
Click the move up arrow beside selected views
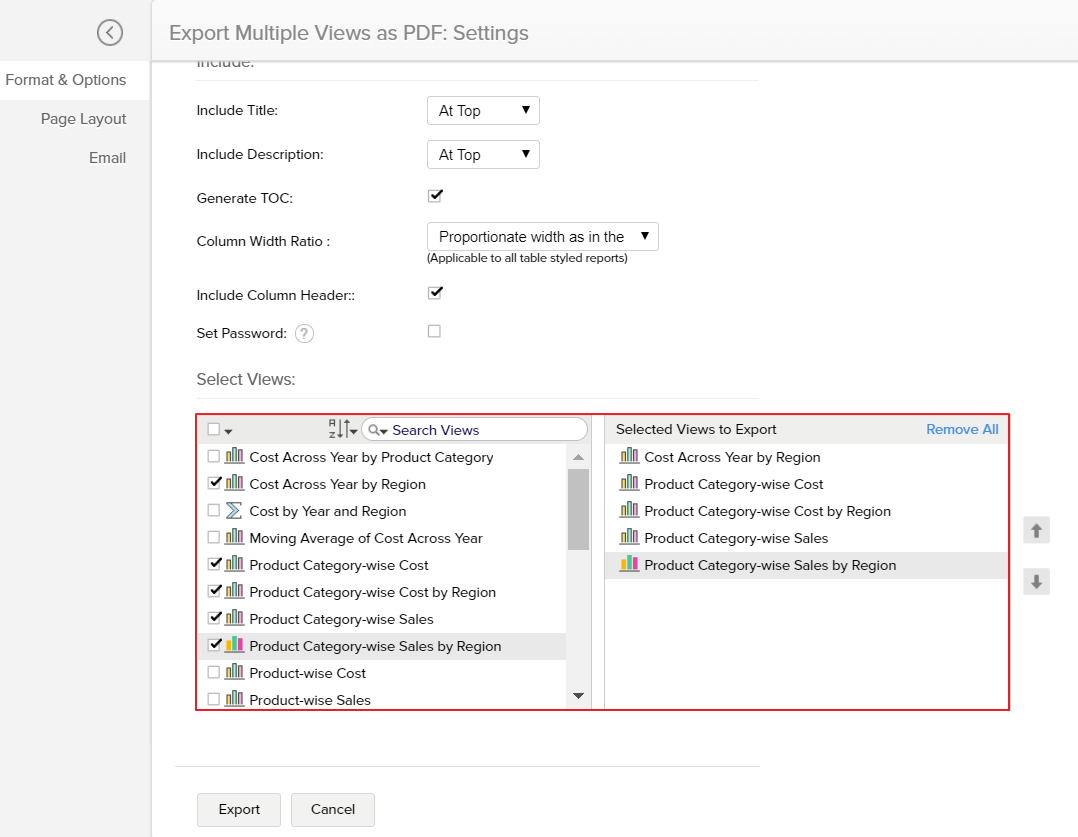pyautogui.click(x=1036, y=530)
